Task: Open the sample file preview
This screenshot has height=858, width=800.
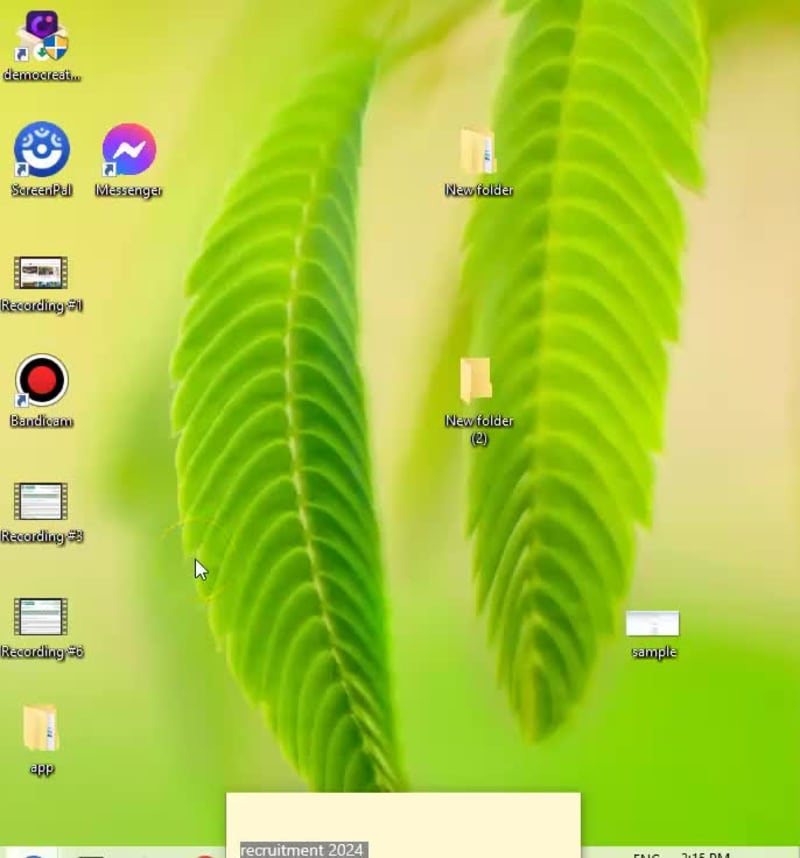Action: 652,622
